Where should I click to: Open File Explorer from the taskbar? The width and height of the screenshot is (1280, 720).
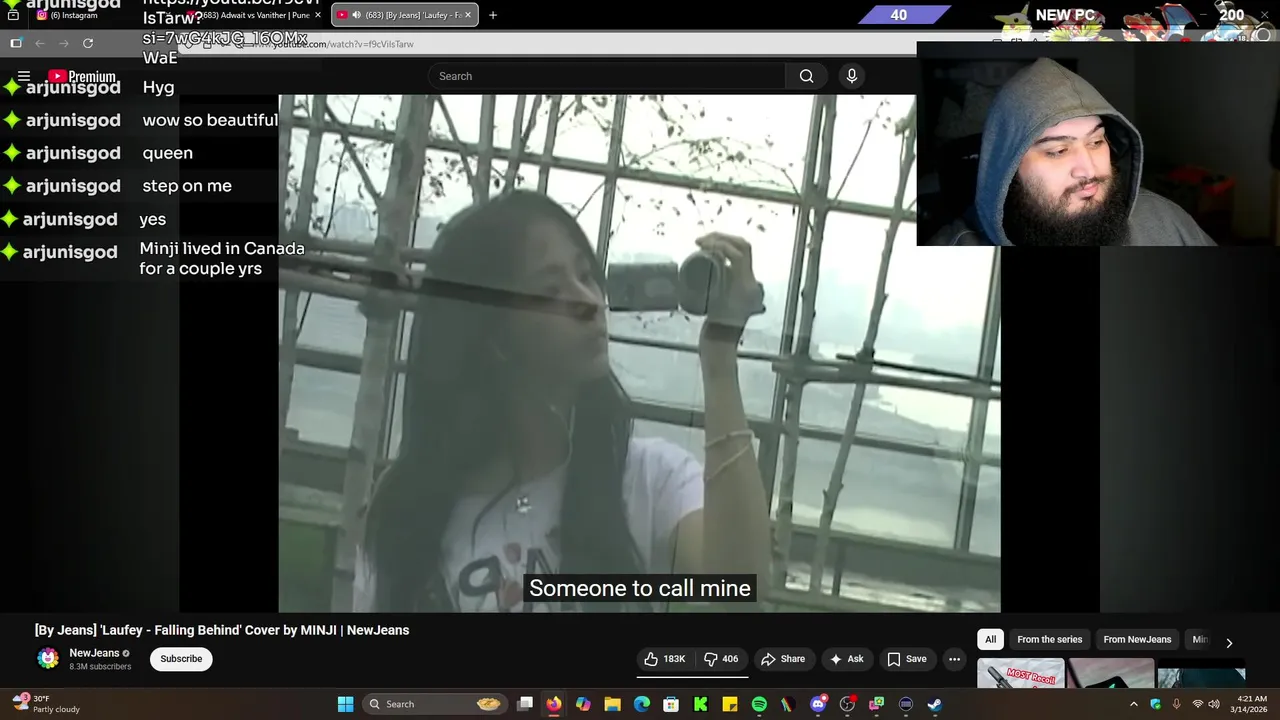coord(612,704)
